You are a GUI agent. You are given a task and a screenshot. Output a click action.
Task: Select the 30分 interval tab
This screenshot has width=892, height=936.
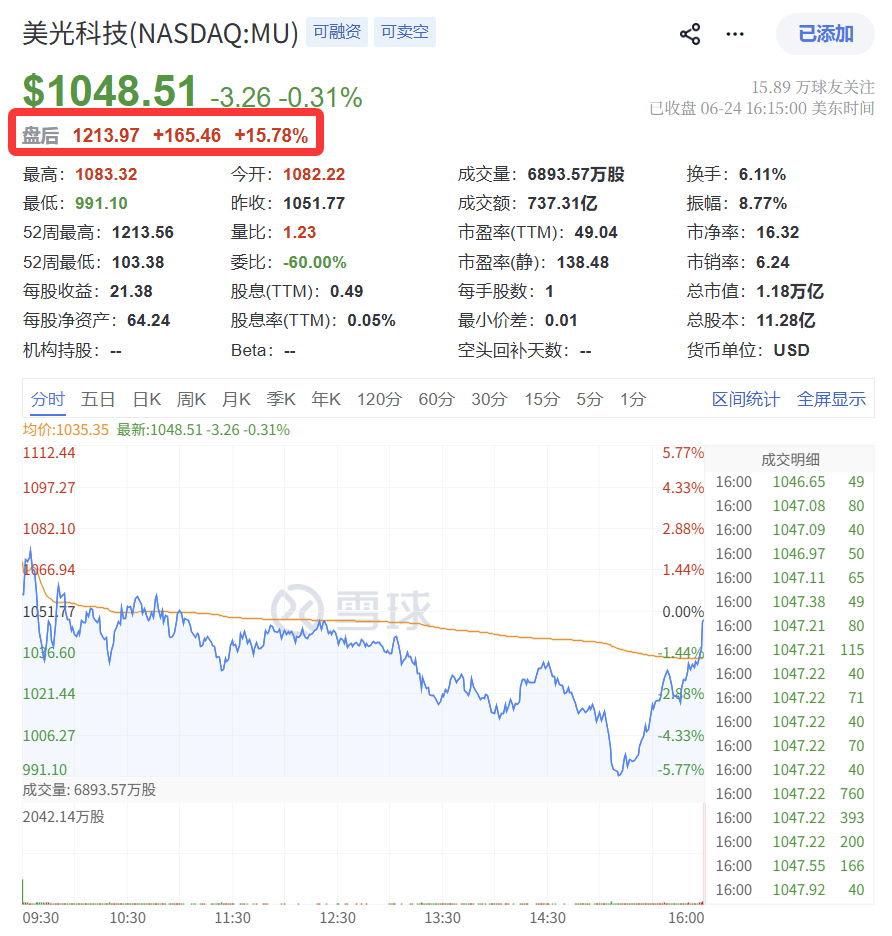tap(489, 399)
